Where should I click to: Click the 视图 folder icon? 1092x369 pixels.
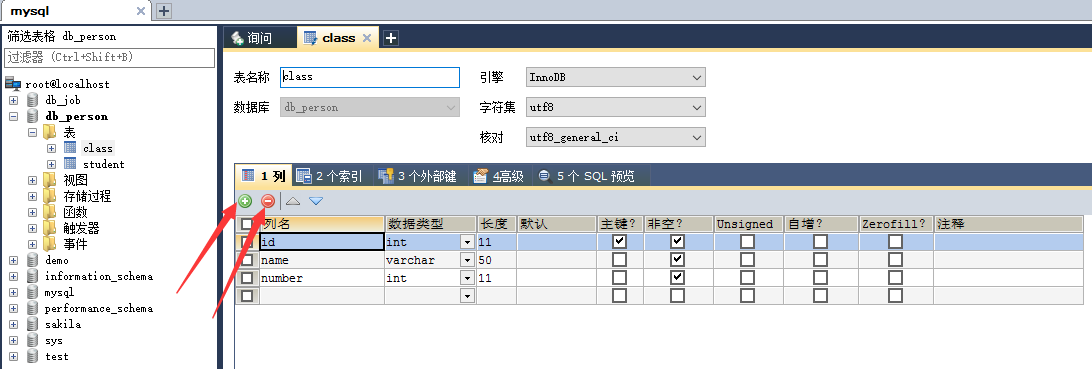tap(50, 180)
